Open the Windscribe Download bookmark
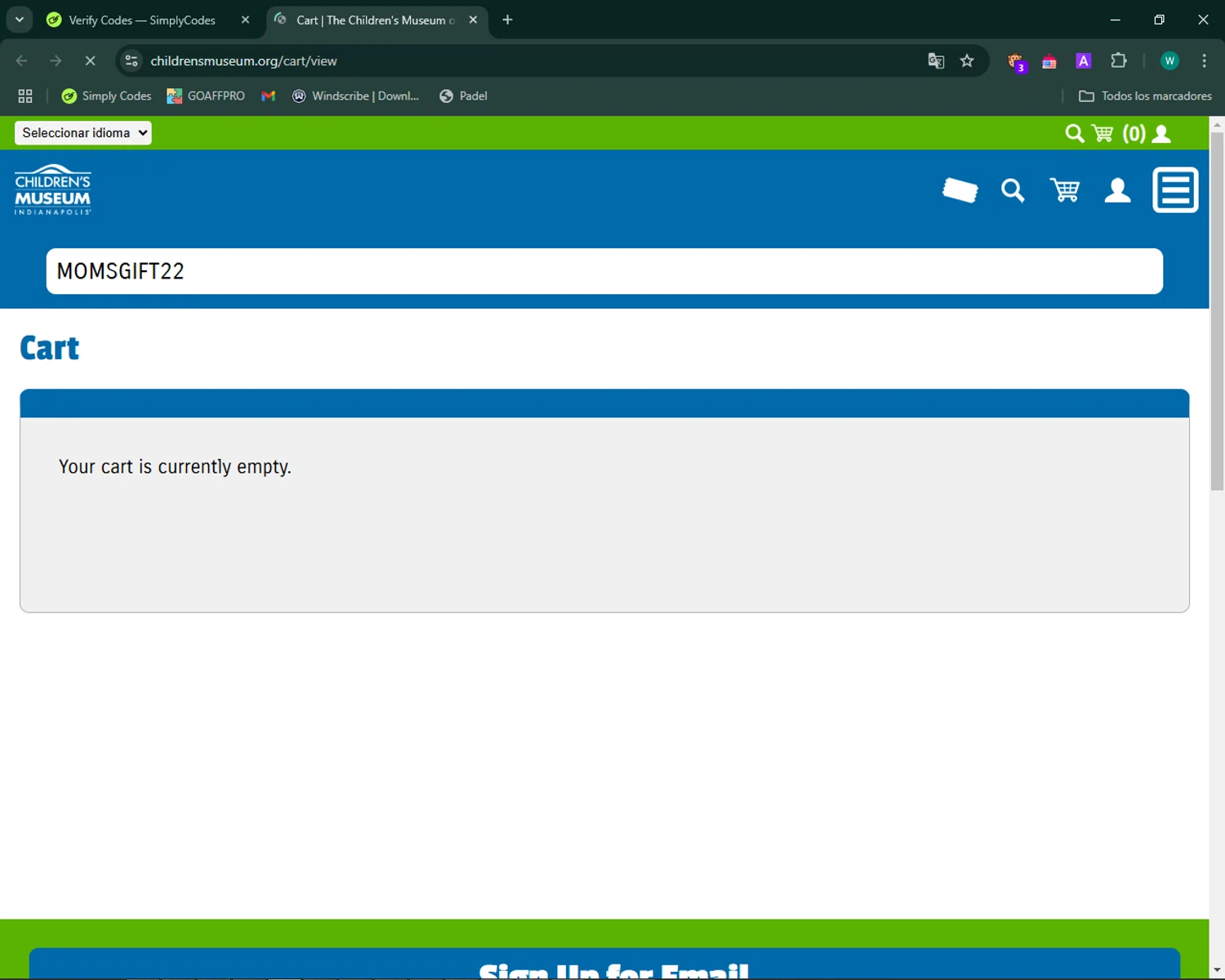This screenshot has height=980, width=1225. click(356, 96)
